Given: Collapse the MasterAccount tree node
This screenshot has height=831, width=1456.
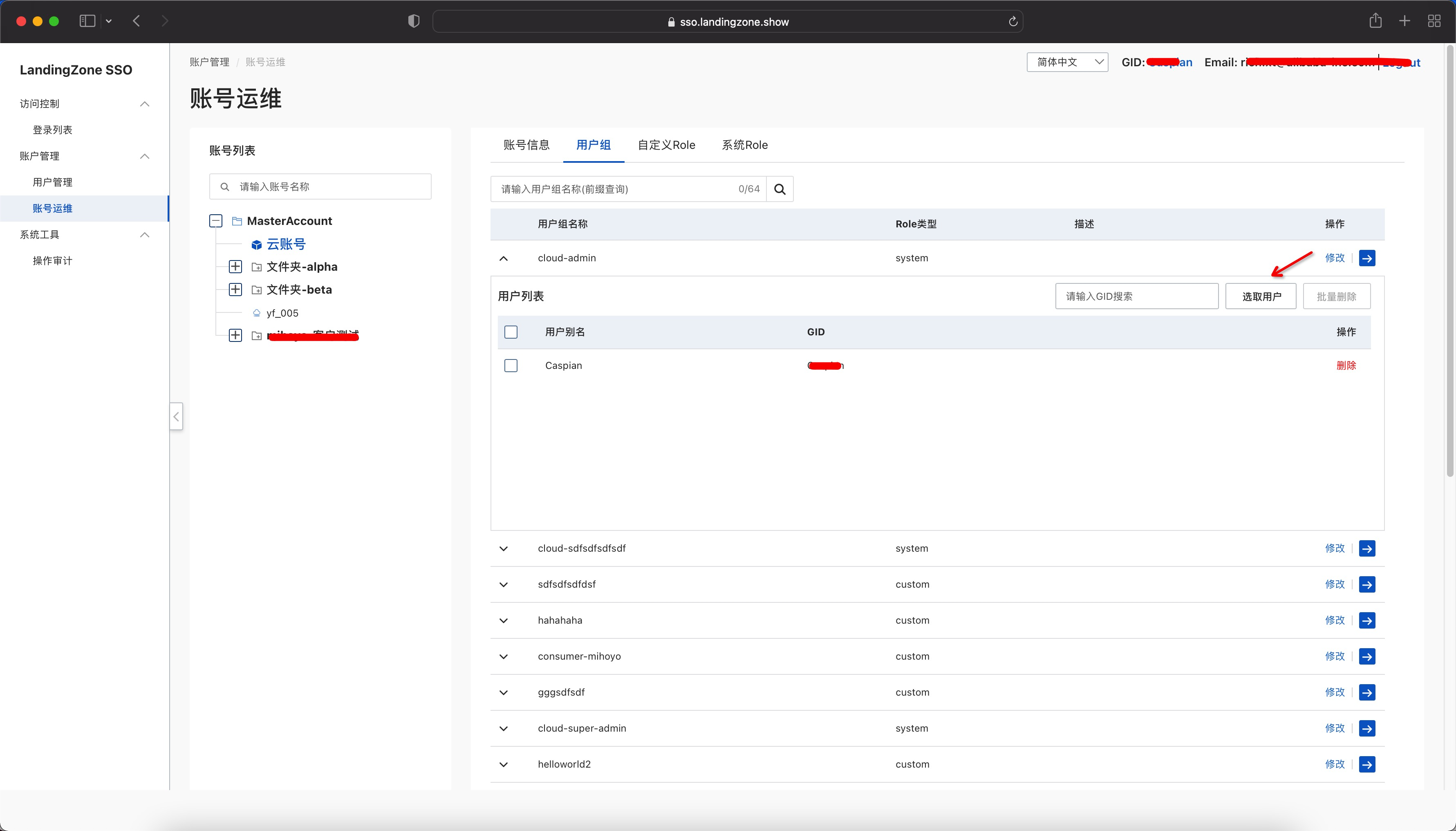Looking at the screenshot, I should point(215,221).
